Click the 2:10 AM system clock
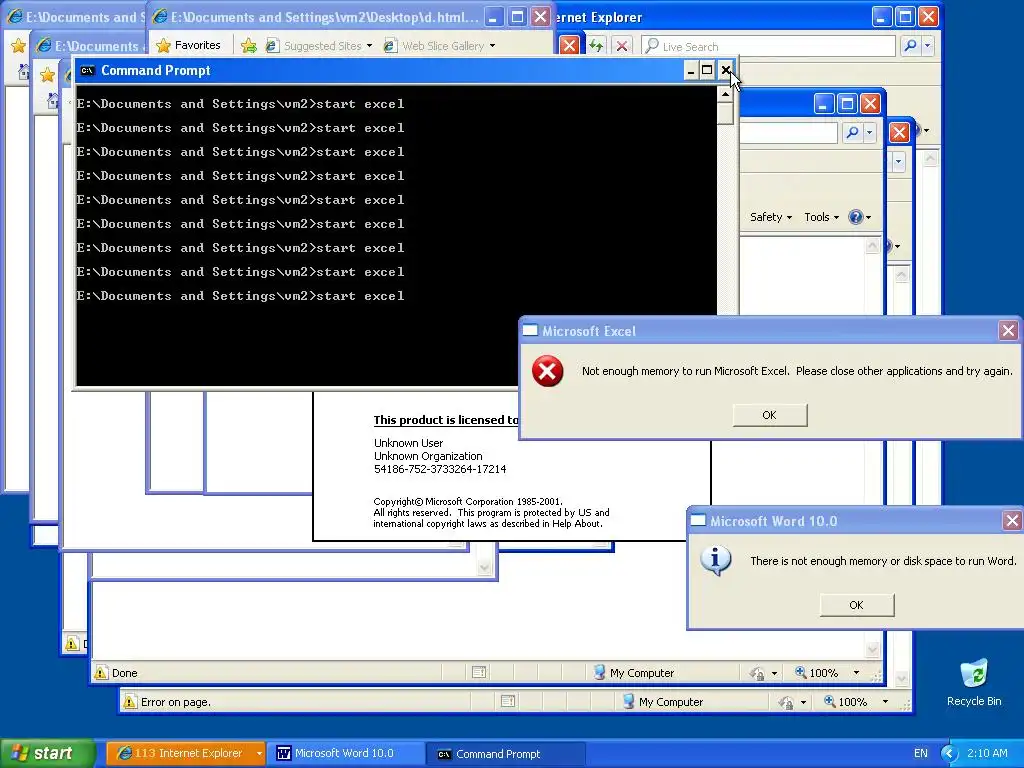Screen dimensions: 1024x768 [x=987, y=753]
